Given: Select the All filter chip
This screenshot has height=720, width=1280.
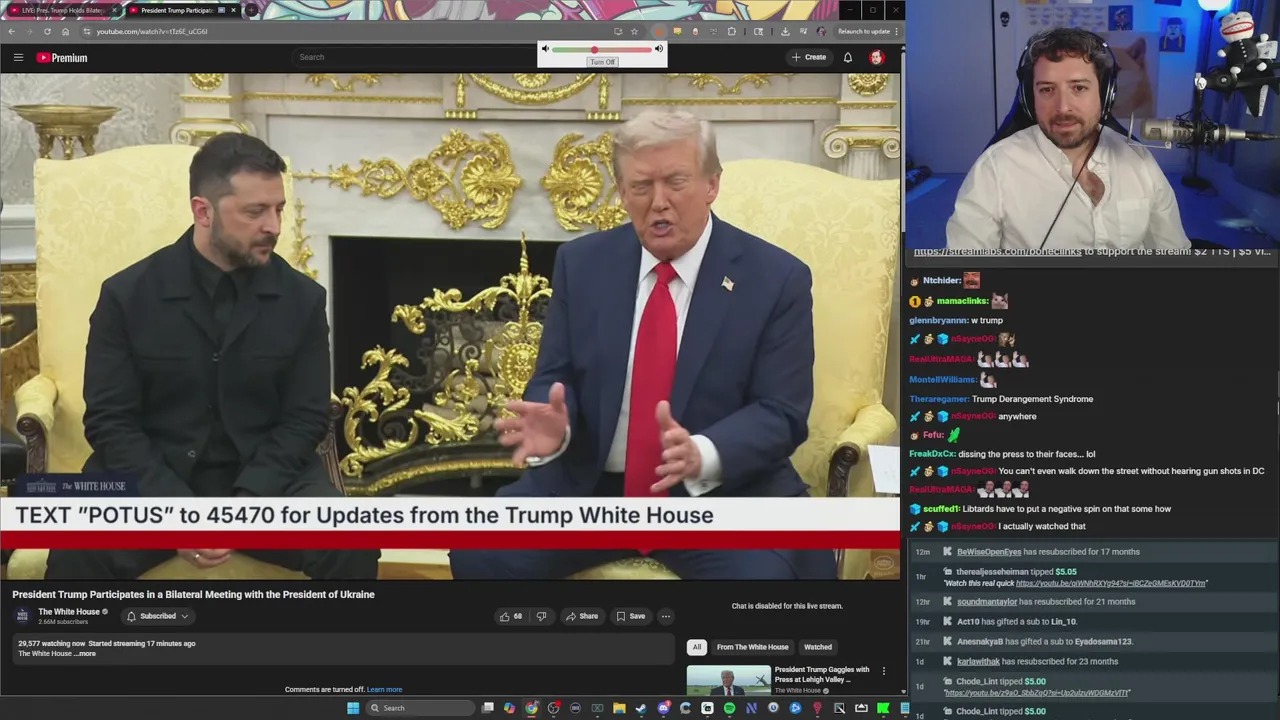Looking at the screenshot, I should (697, 647).
